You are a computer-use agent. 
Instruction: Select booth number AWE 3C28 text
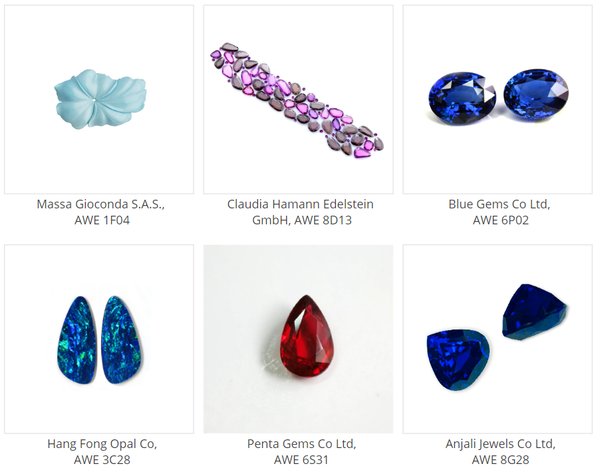tap(102, 459)
